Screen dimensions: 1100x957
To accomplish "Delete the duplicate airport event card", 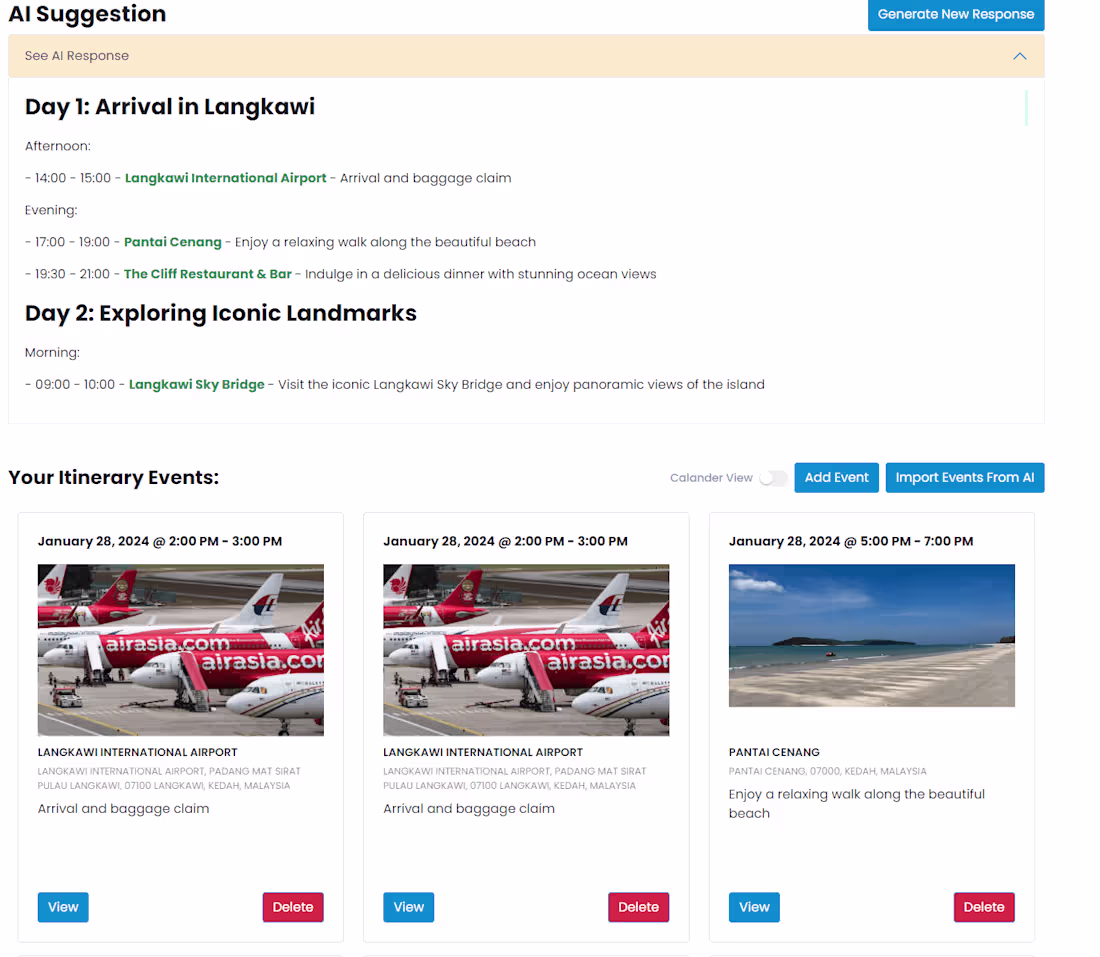I will point(638,907).
